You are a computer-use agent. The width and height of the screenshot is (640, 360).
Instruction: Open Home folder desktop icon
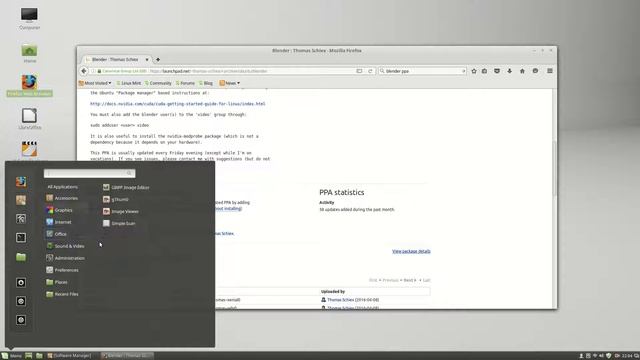[x=29, y=53]
